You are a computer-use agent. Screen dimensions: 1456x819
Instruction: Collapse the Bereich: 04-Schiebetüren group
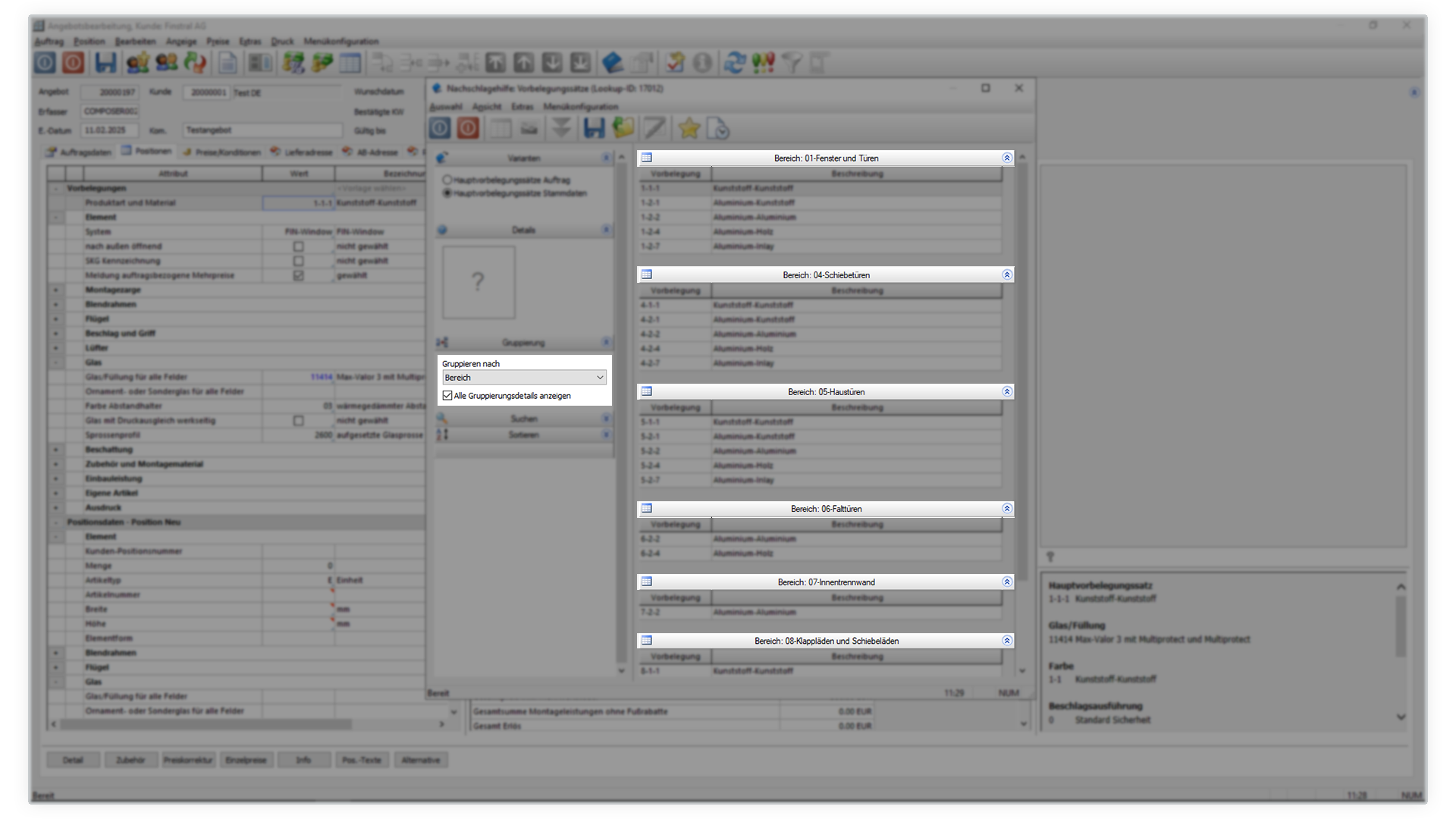click(1006, 275)
